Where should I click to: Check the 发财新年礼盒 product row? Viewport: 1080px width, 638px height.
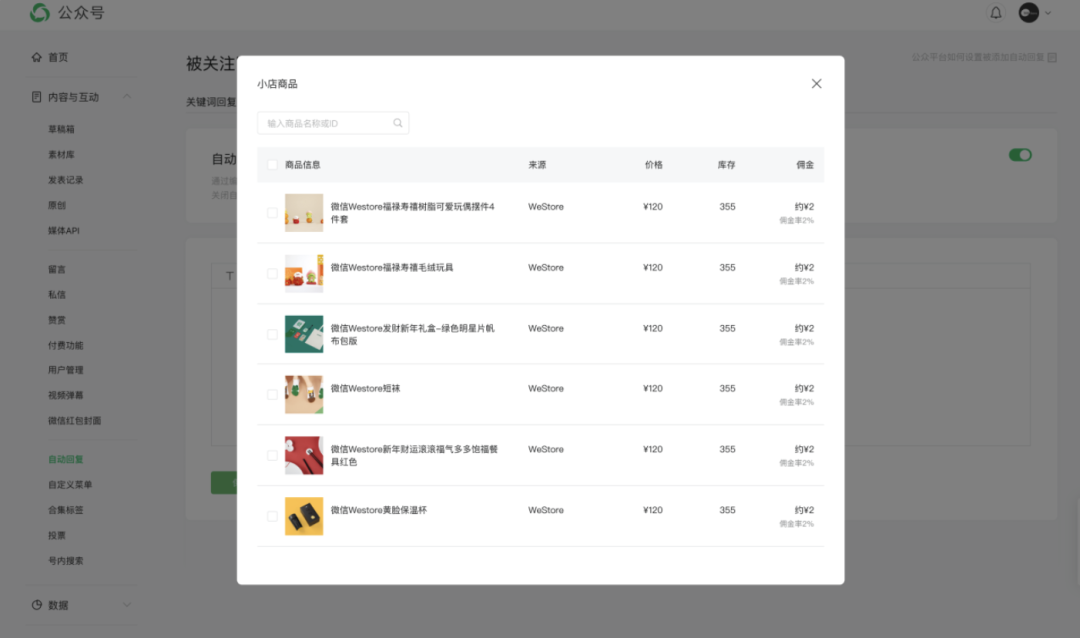click(272, 334)
